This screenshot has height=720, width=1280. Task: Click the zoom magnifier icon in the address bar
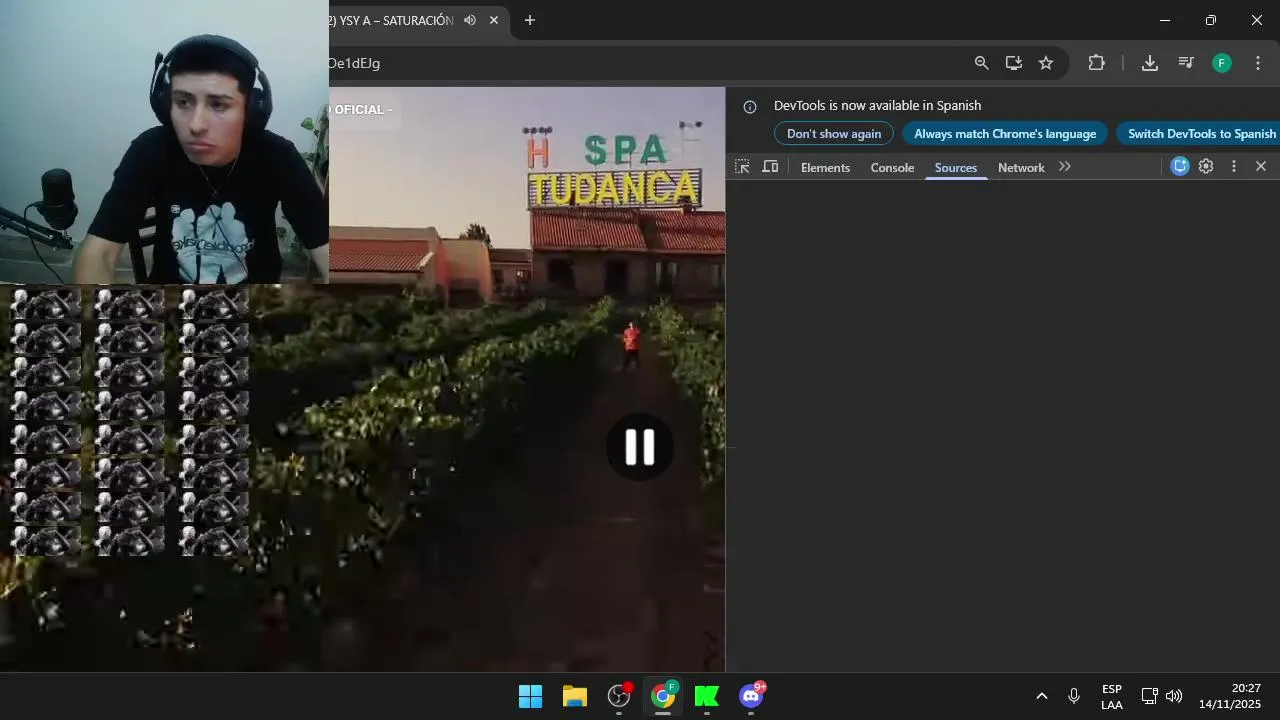coord(982,63)
